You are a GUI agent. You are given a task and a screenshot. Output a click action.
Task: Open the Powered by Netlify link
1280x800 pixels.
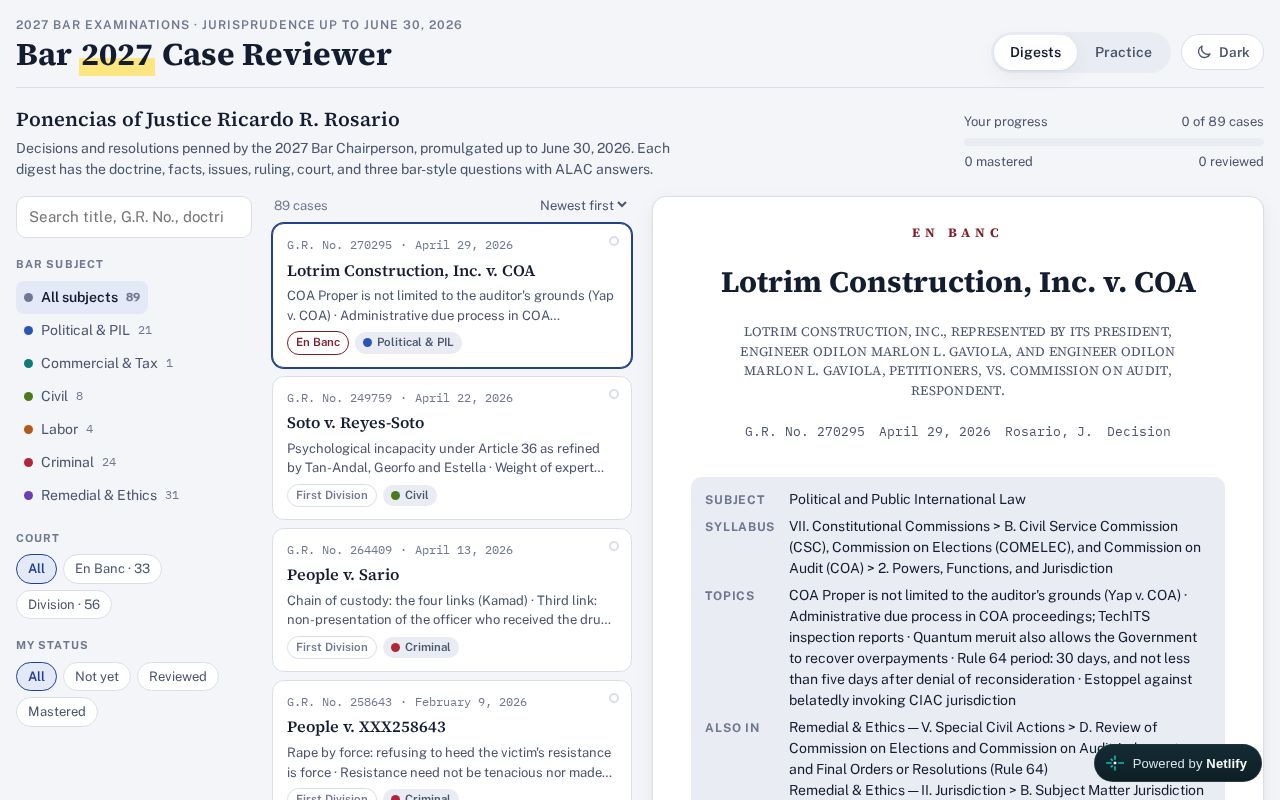pos(1178,763)
